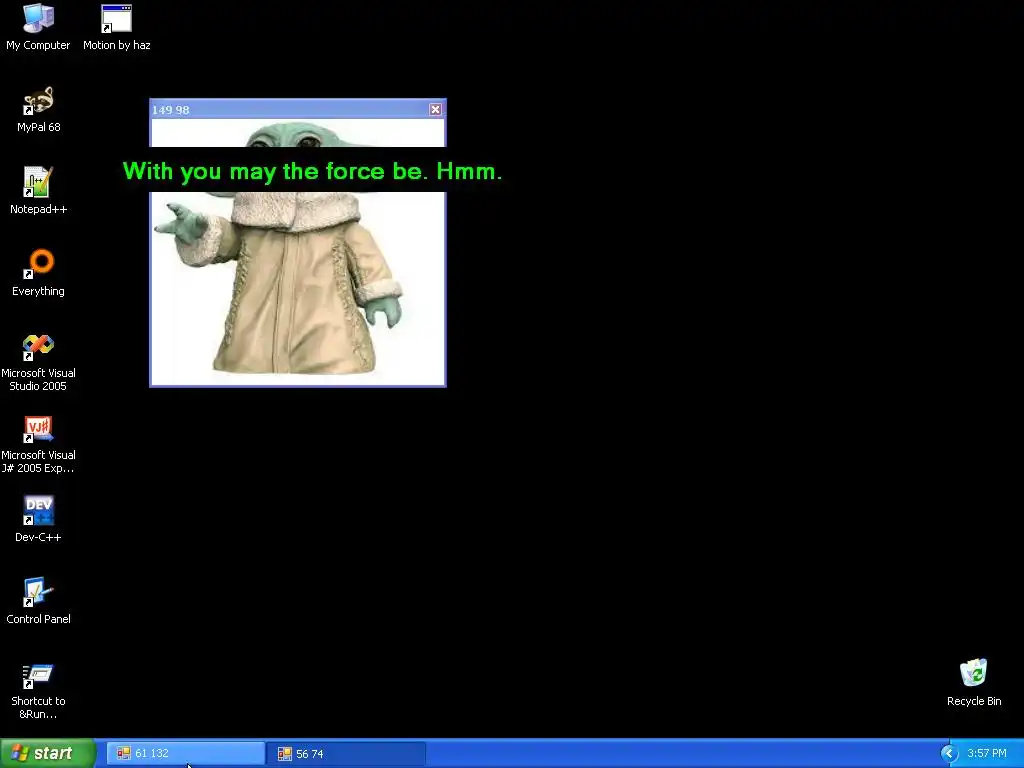Select the Control Panel shortcut
1024x768 pixels.
point(39,601)
